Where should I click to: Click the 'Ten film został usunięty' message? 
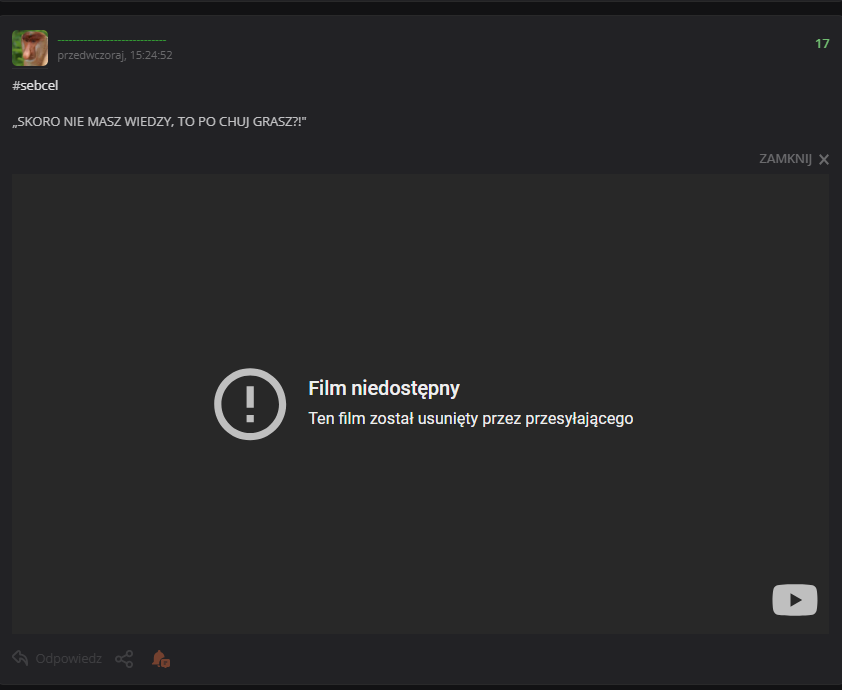click(x=470, y=419)
